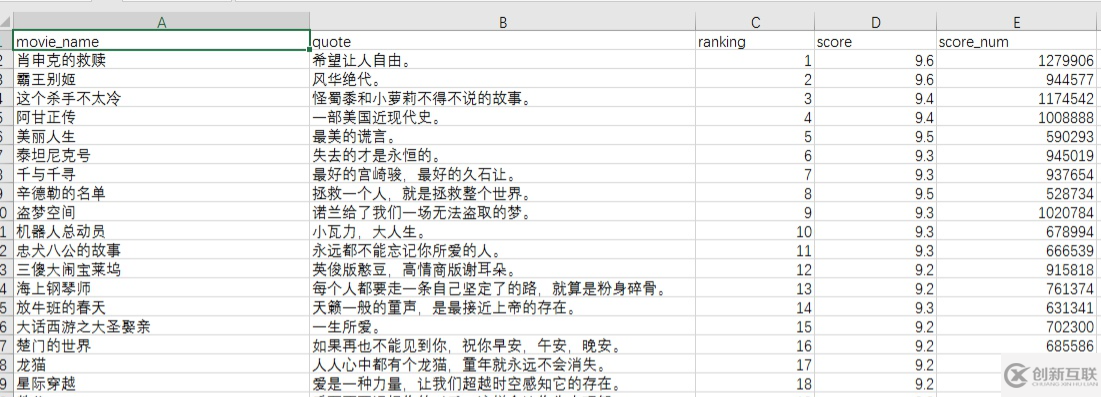Viewport: 1101px width, 397px height.
Task: Select score_num cell 678994
Action: coord(1017,232)
